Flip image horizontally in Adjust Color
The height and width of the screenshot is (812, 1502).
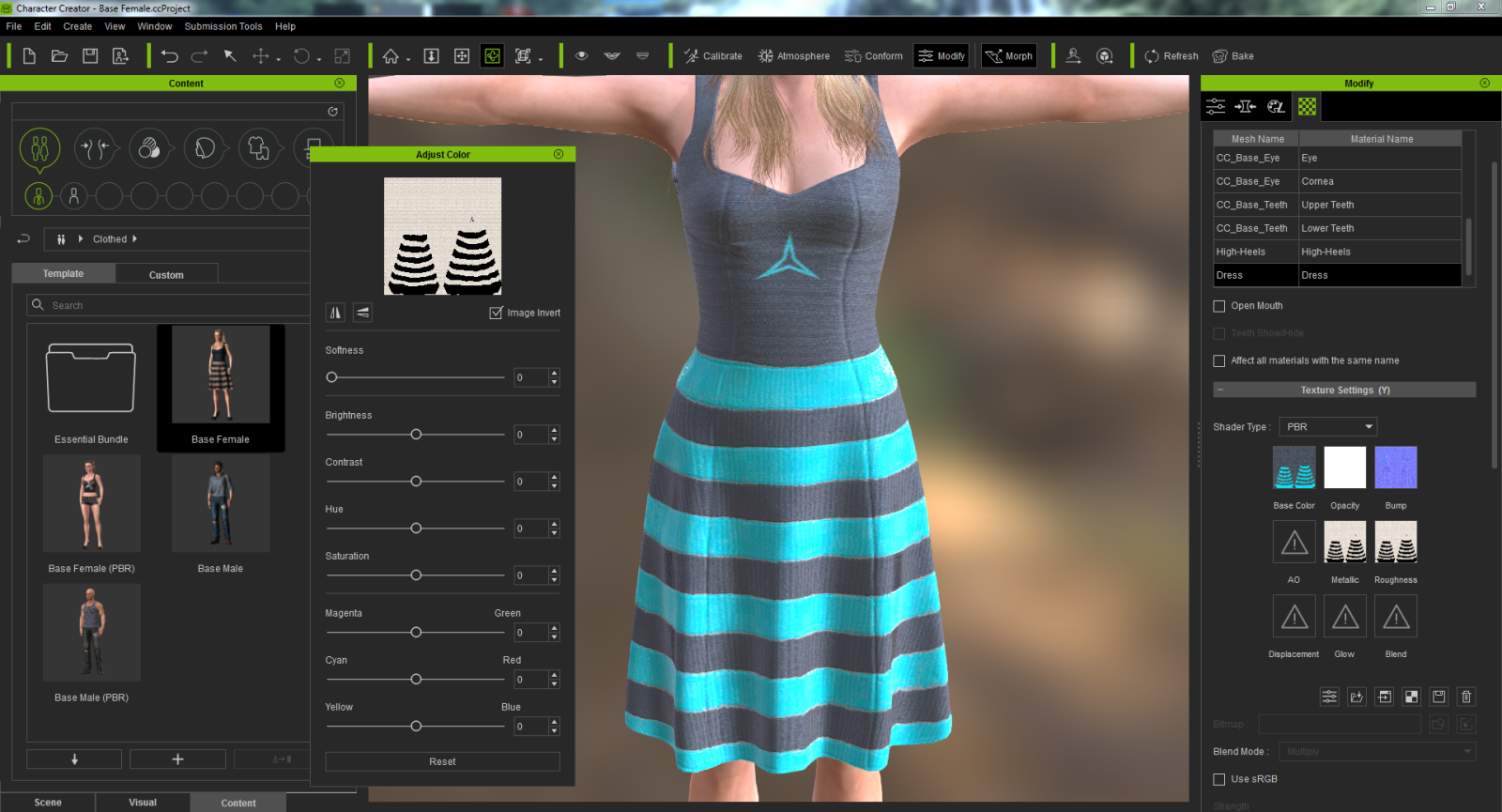335,313
